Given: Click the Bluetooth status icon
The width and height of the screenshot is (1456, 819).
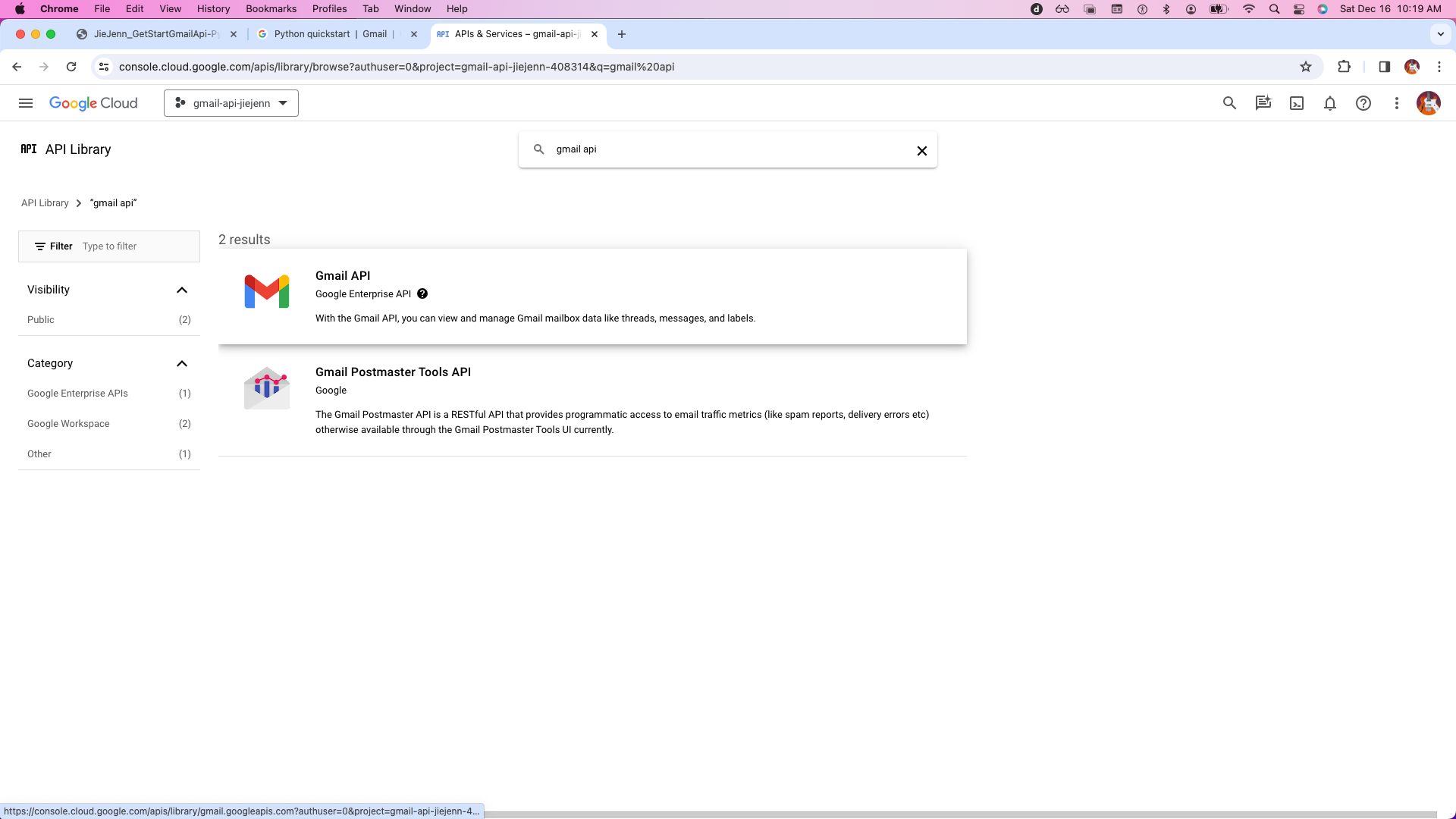Looking at the screenshot, I should [1167, 9].
